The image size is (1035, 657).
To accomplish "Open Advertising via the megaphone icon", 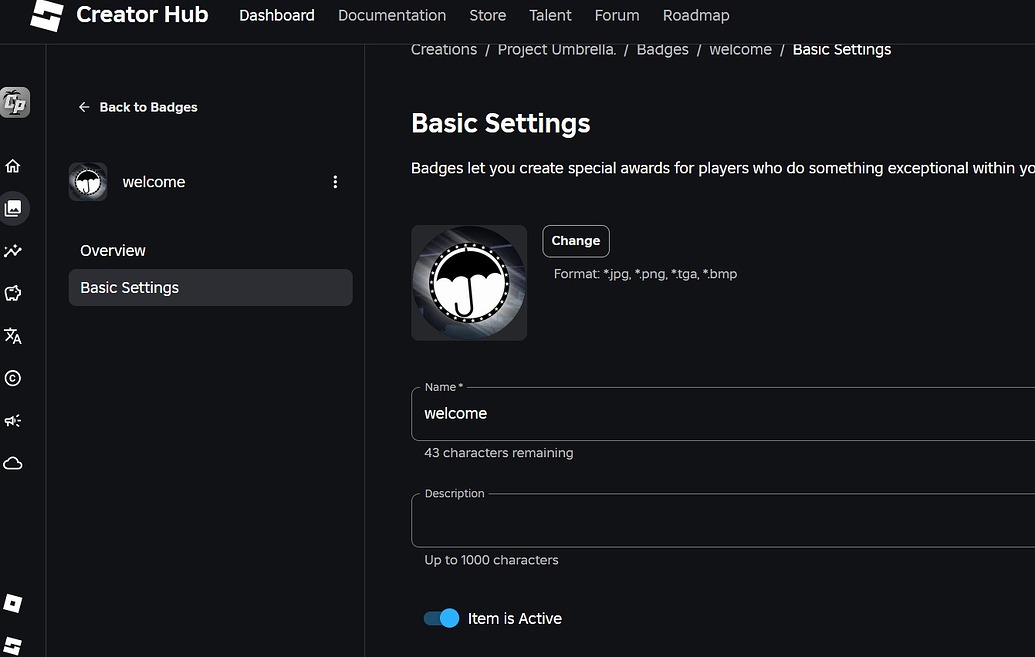I will click(13, 420).
